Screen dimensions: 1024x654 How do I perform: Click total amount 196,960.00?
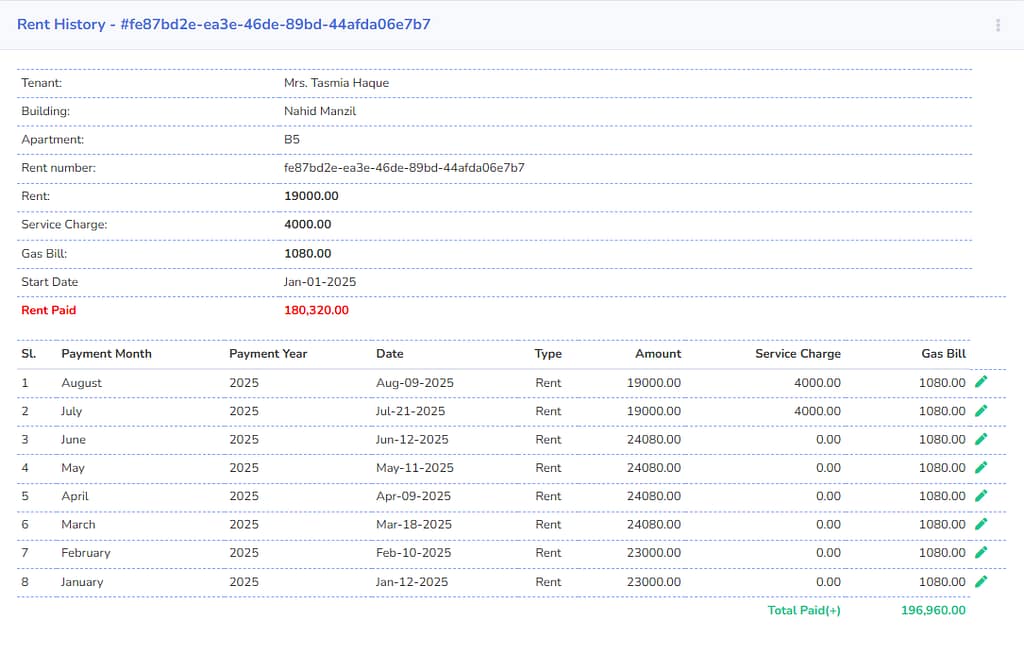[933, 610]
